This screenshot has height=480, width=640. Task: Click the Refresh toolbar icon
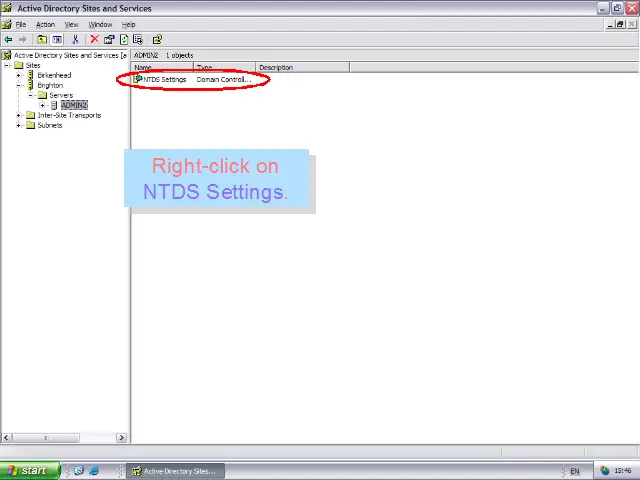(x=124, y=40)
